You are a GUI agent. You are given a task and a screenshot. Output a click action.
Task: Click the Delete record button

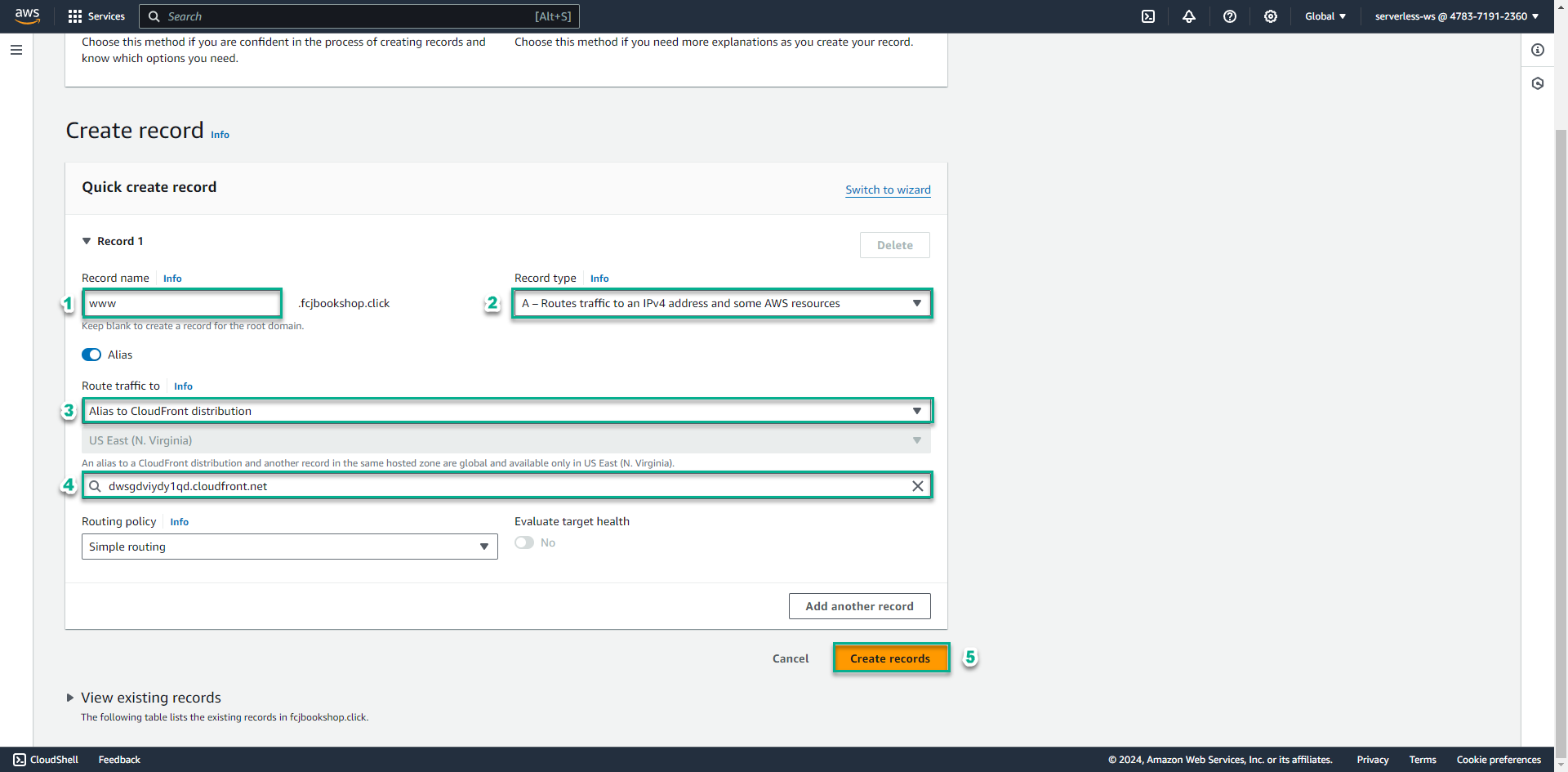895,245
